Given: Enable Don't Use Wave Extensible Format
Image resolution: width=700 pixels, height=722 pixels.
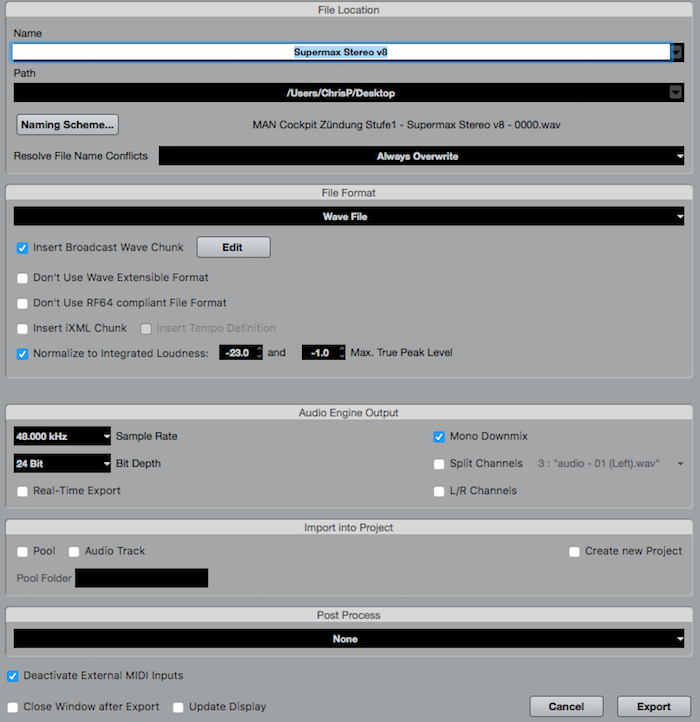Looking at the screenshot, I should 22,278.
